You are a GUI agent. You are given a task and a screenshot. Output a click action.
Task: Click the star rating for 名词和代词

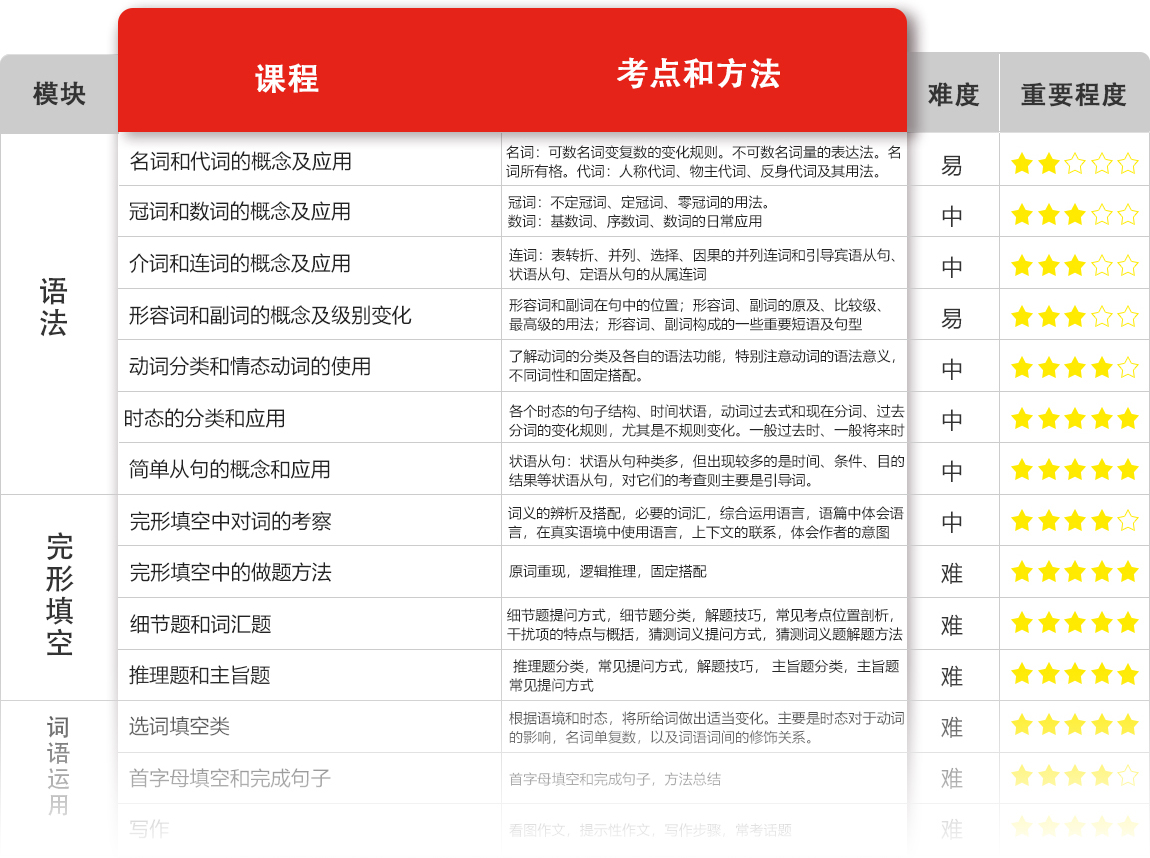click(x=1074, y=164)
